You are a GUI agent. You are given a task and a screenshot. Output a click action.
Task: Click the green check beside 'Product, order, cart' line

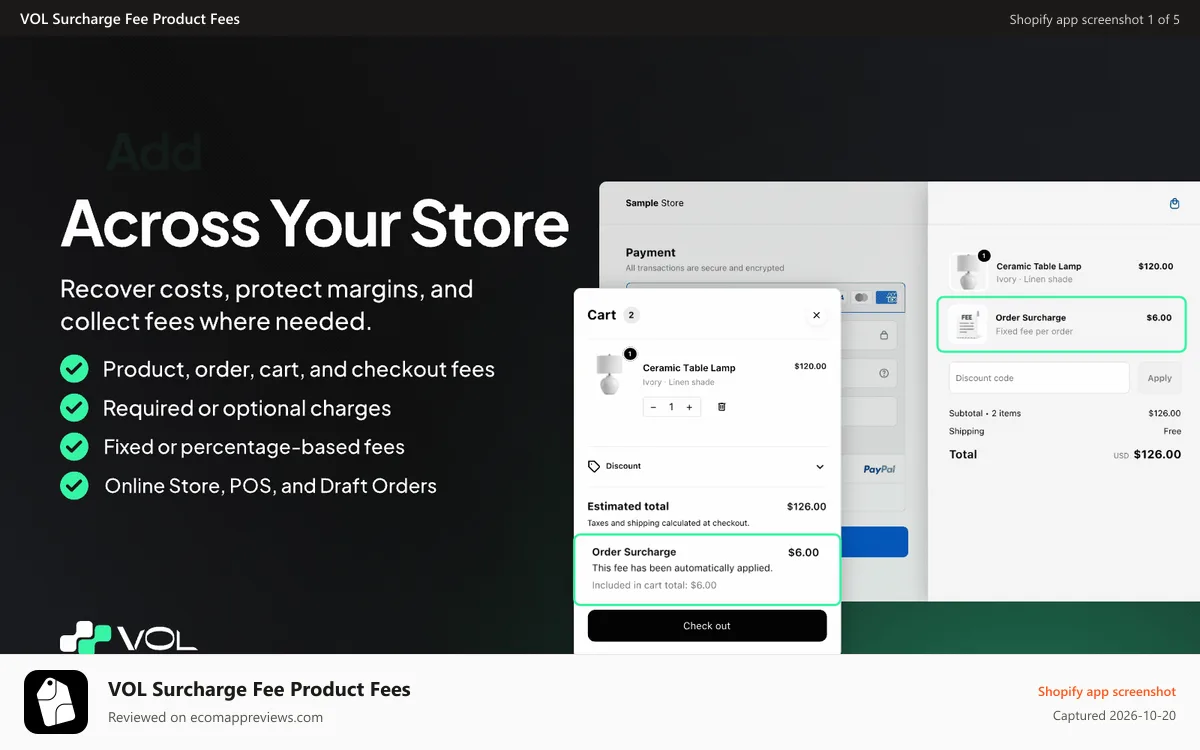(74, 369)
